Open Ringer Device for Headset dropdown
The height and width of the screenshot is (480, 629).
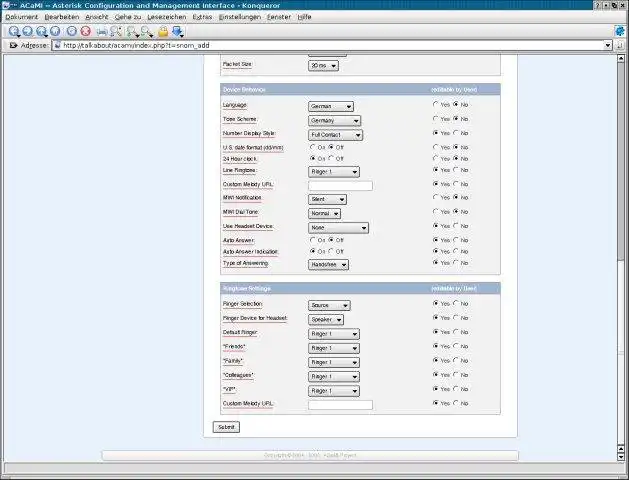(x=326, y=320)
